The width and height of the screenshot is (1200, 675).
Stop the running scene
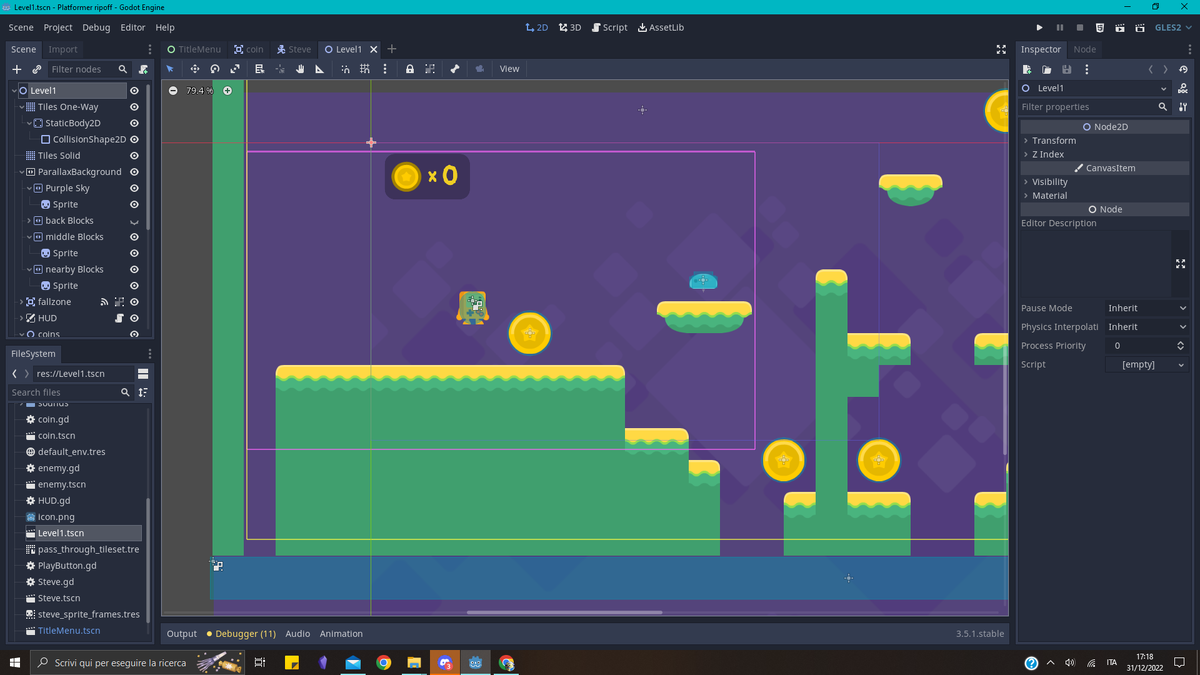(1080, 27)
